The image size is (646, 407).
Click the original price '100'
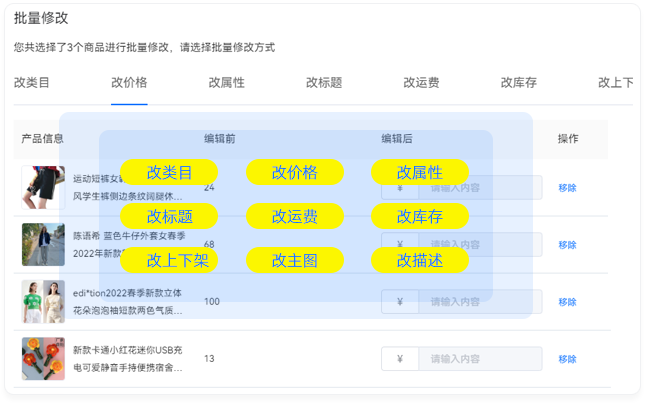212,302
